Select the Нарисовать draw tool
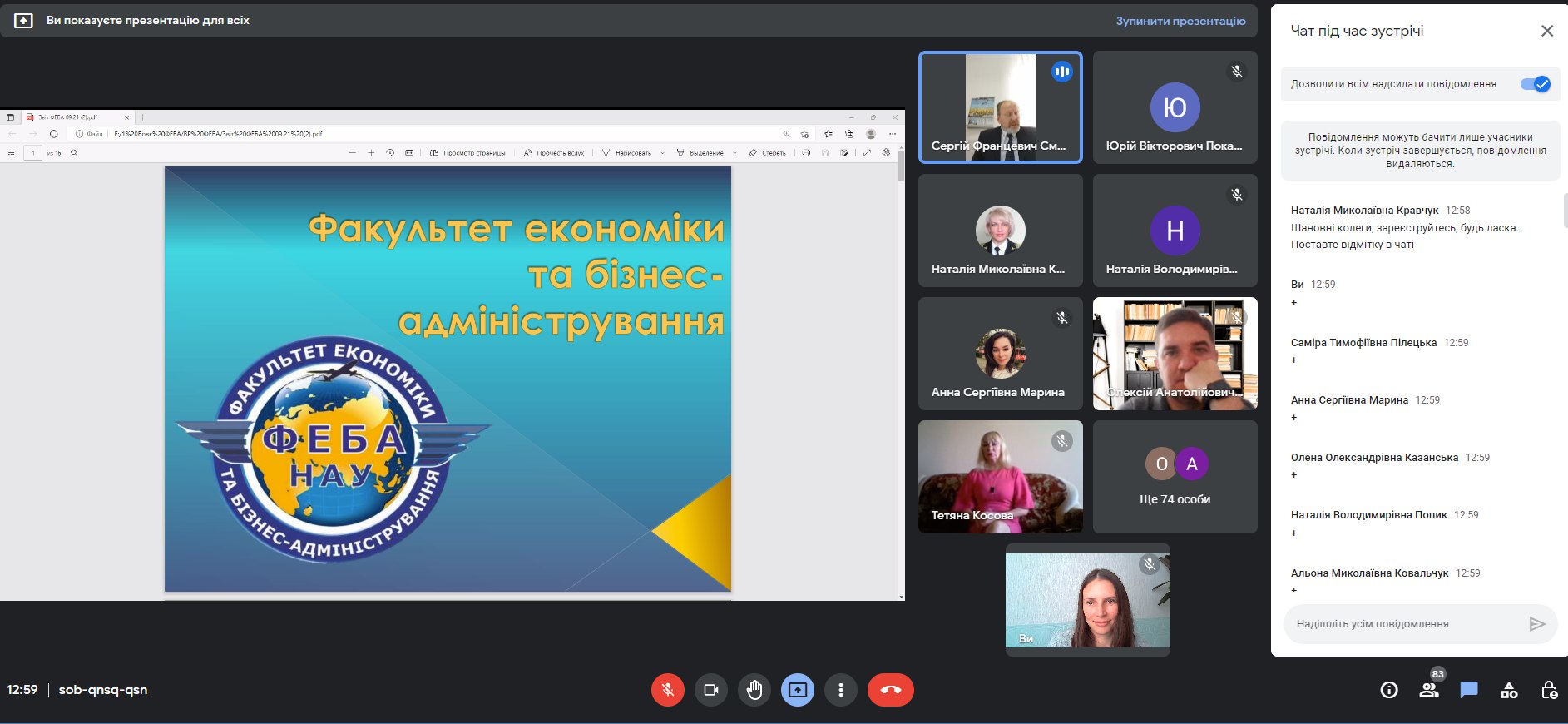 626,153
